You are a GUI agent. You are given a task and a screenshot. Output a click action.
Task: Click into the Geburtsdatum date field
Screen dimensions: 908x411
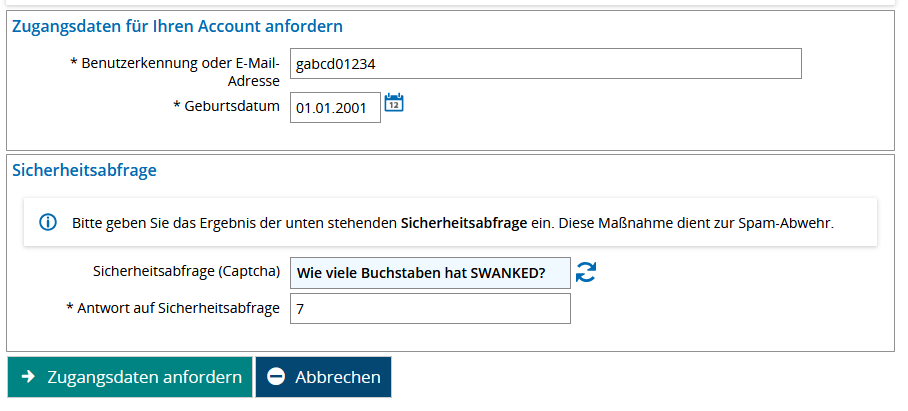pyautogui.click(x=335, y=108)
